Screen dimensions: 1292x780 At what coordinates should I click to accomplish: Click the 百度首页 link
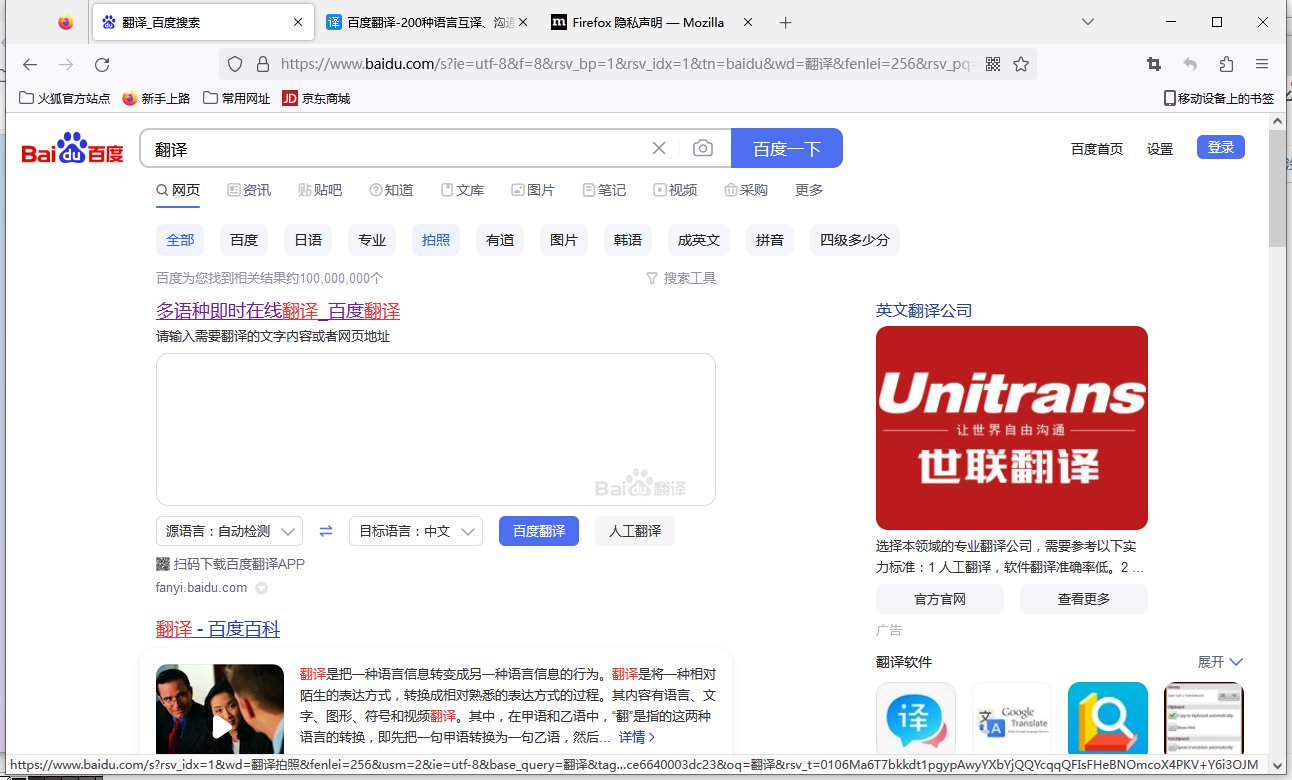[x=1097, y=149]
